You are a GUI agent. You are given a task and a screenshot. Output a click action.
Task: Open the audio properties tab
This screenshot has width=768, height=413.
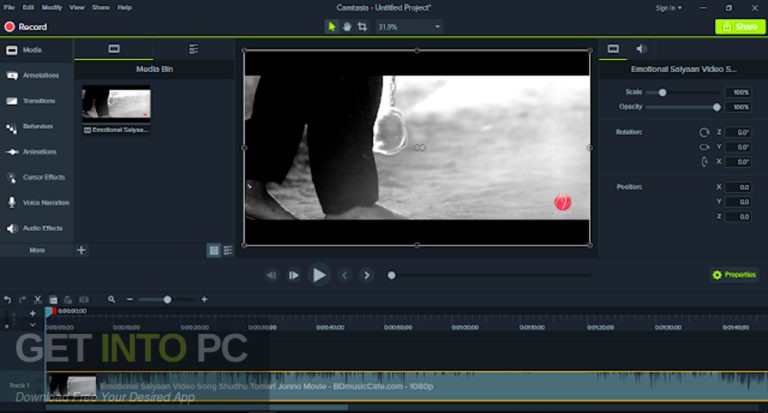[641, 49]
